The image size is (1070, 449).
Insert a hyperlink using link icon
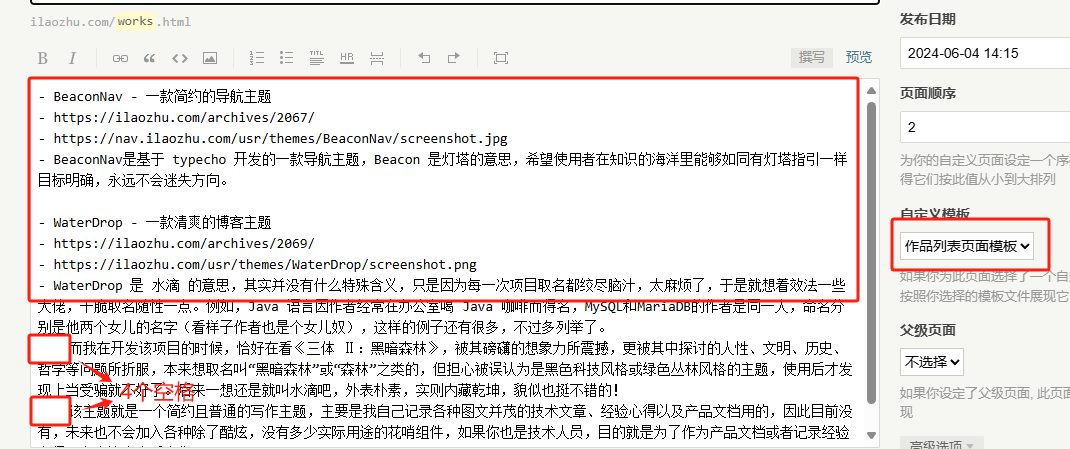[120, 58]
